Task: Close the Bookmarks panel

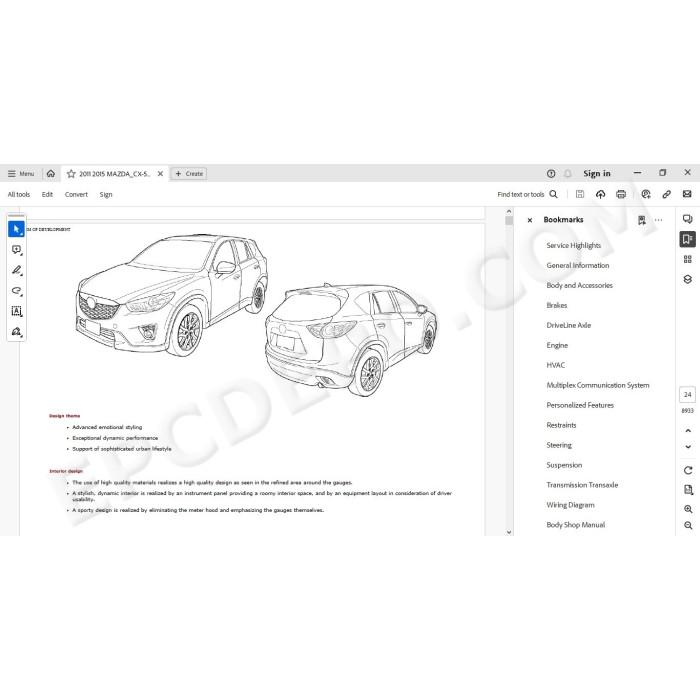Action: 530,220
